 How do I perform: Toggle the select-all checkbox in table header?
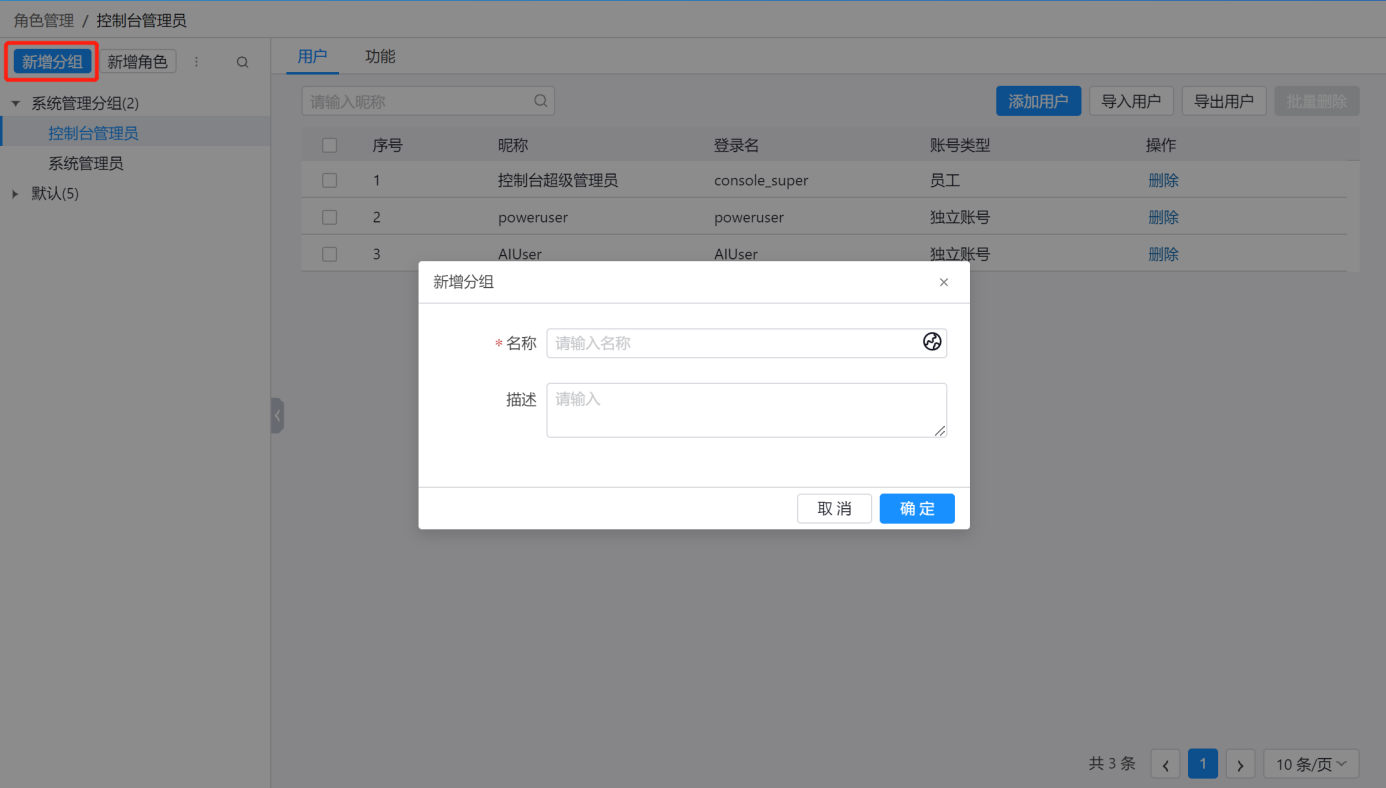click(x=330, y=146)
